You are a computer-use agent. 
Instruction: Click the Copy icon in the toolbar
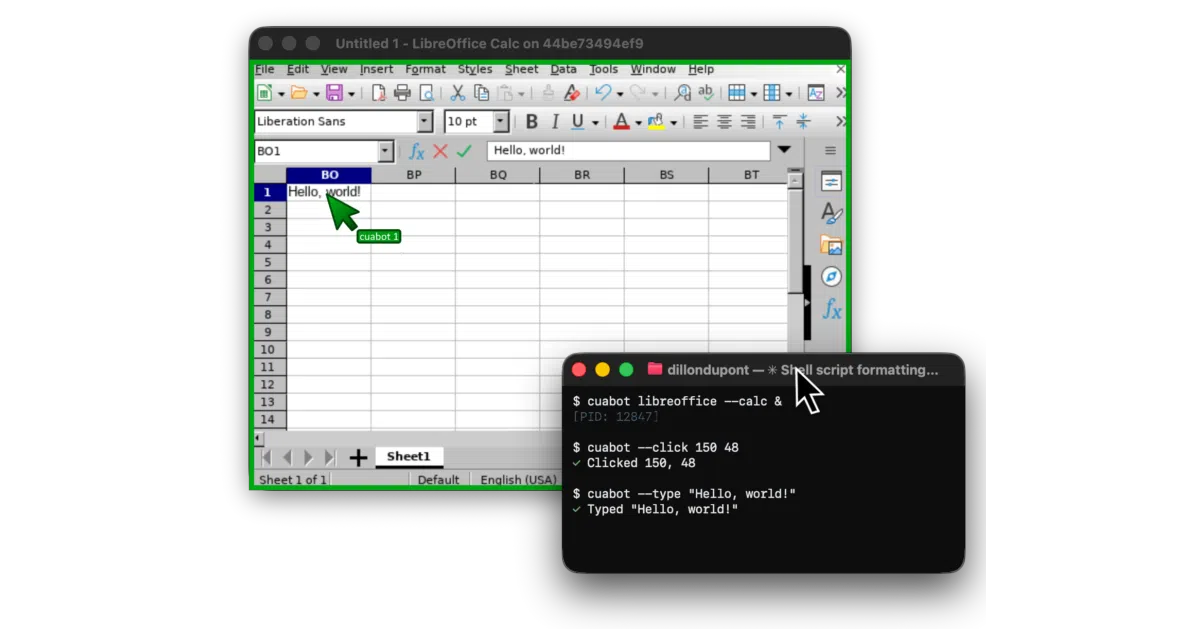(x=482, y=93)
